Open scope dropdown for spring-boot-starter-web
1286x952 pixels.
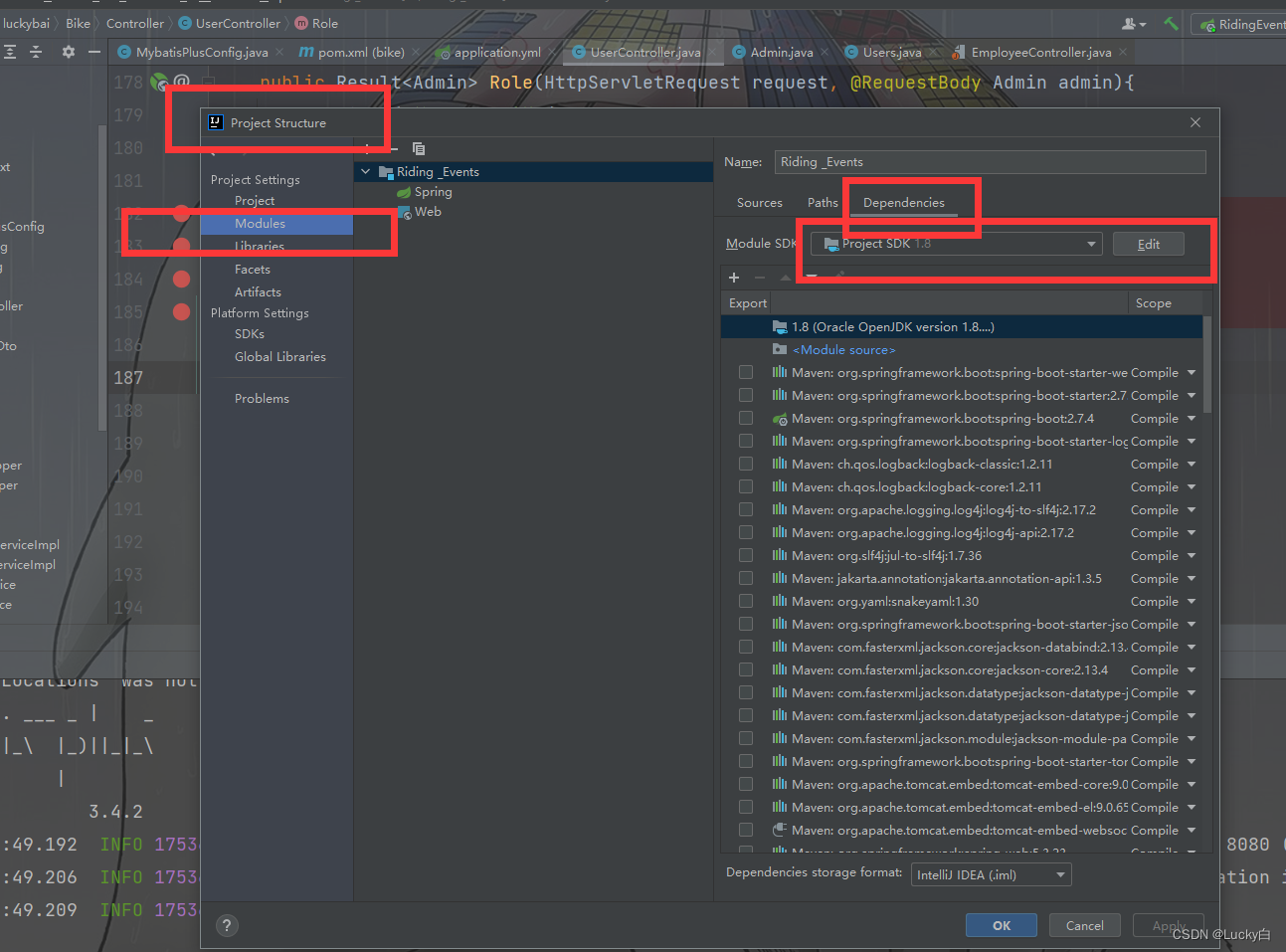[1192, 373]
